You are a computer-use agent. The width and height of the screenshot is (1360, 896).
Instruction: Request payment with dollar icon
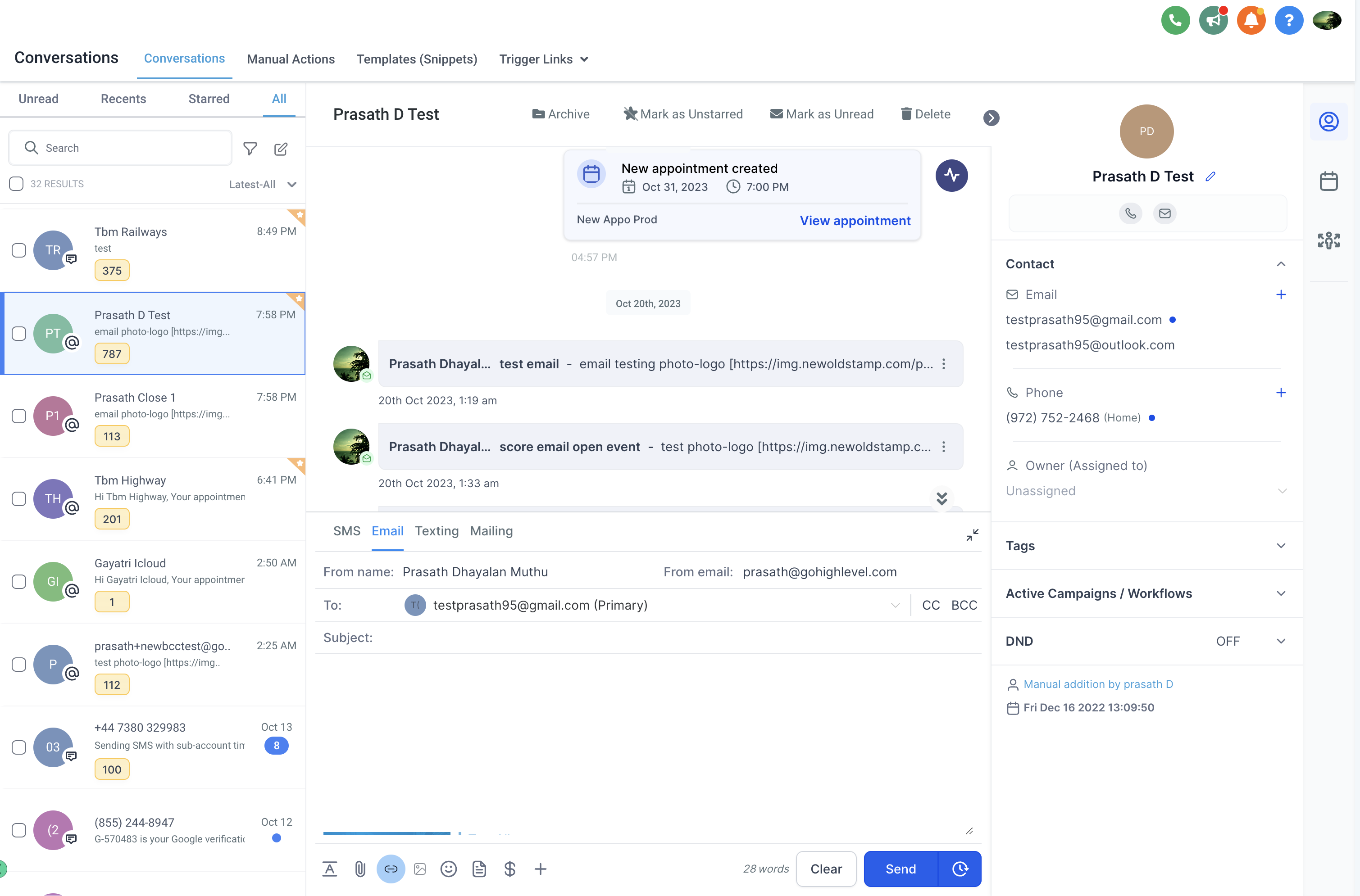point(509,869)
